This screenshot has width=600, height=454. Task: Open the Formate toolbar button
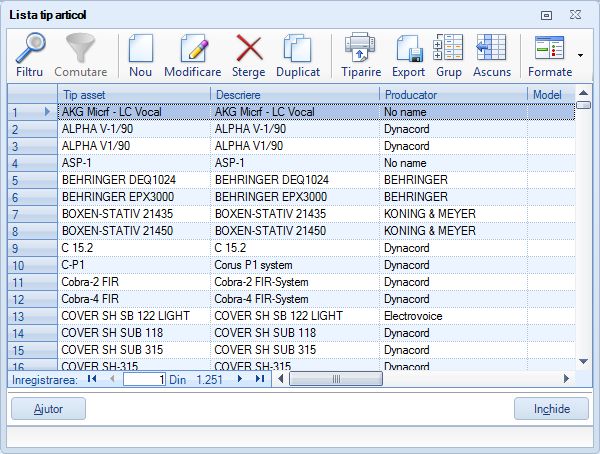tap(549, 56)
